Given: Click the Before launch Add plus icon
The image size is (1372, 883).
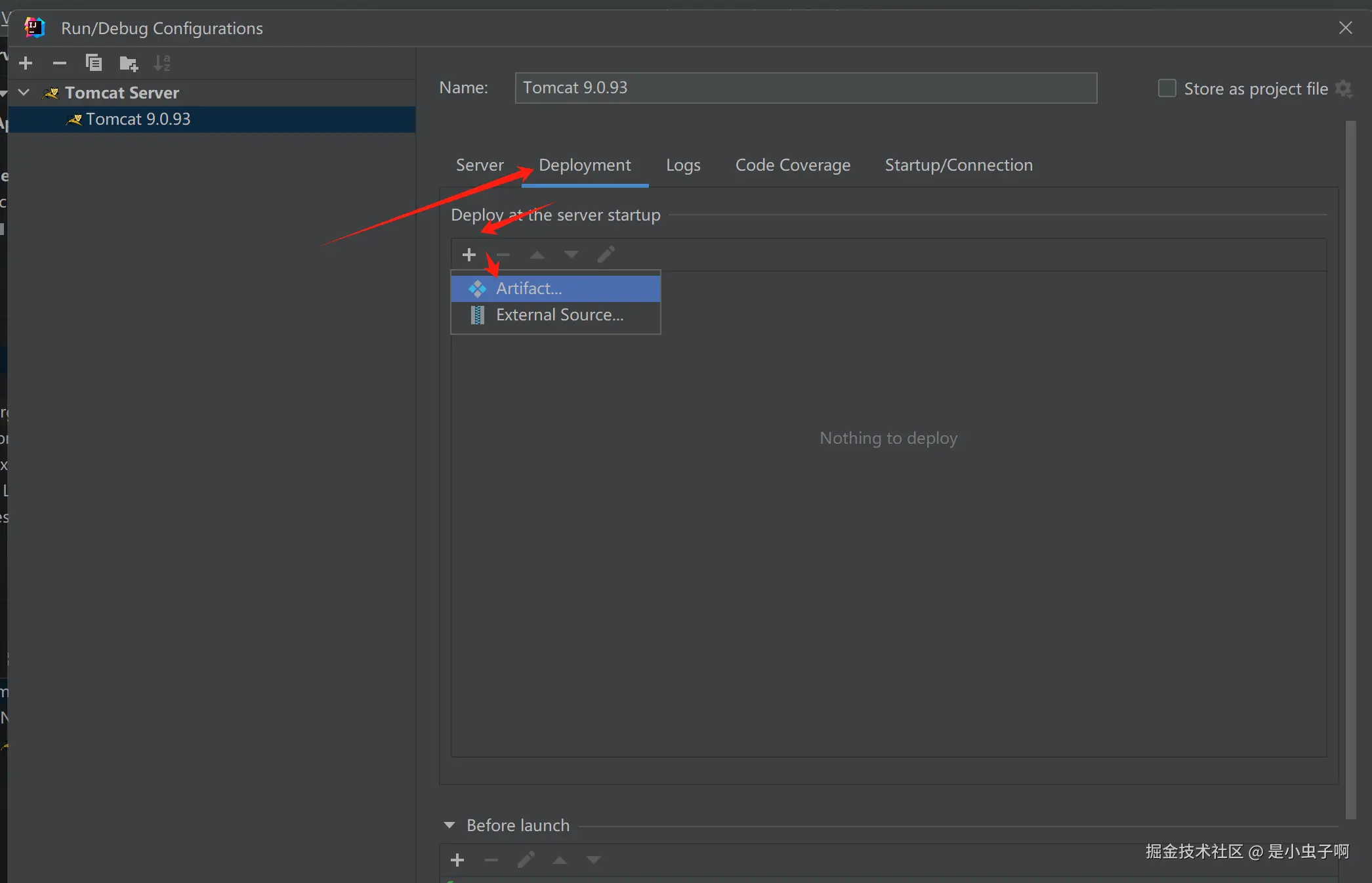Looking at the screenshot, I should [x=457, y=860].
